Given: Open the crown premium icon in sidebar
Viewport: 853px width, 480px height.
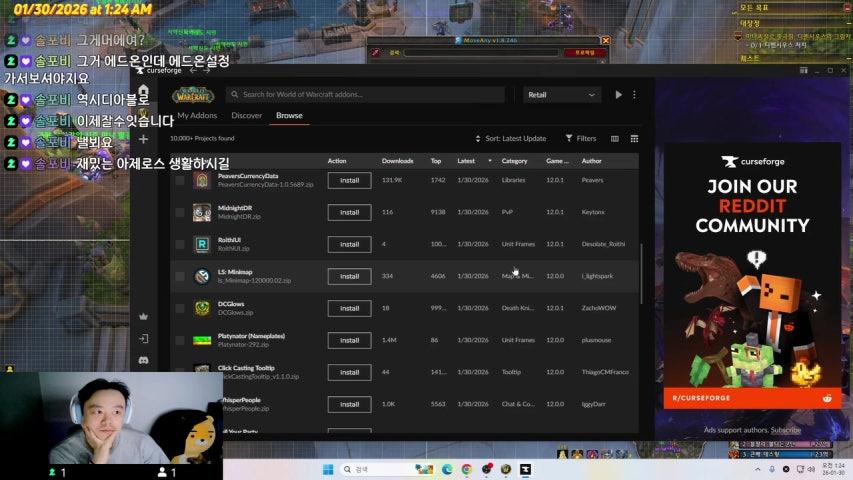Looking at the screenshot, I should coord(144,316).
